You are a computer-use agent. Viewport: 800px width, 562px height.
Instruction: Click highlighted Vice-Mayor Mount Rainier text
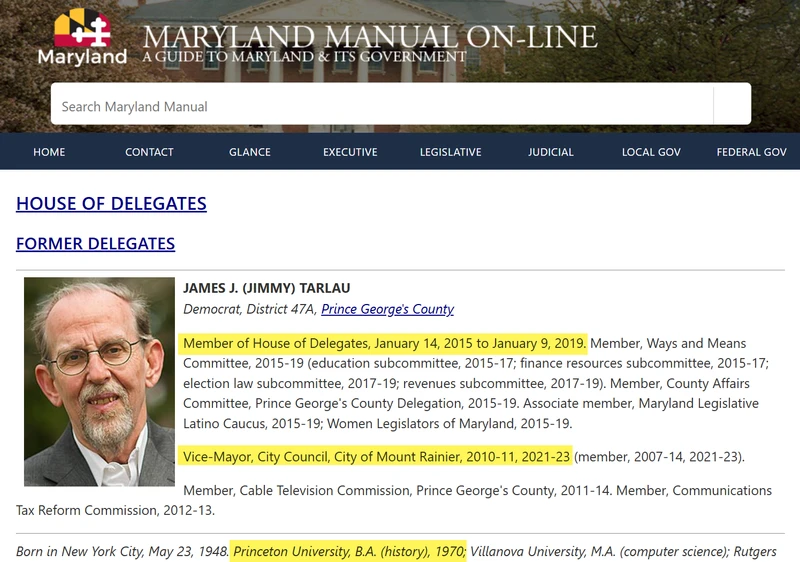376,456
